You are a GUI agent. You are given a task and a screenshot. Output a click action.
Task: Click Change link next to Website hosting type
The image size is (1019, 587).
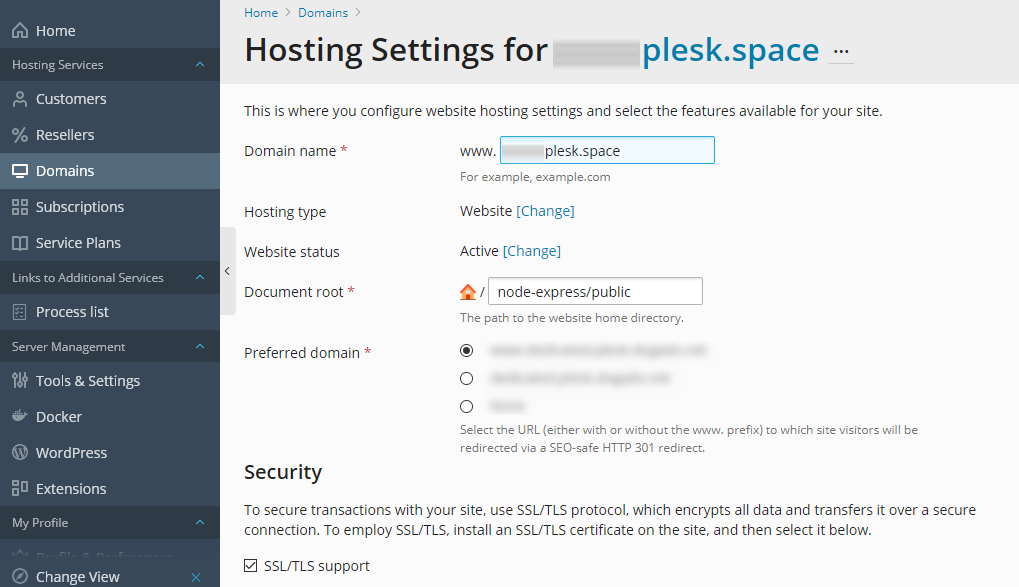tap(545, 211)
